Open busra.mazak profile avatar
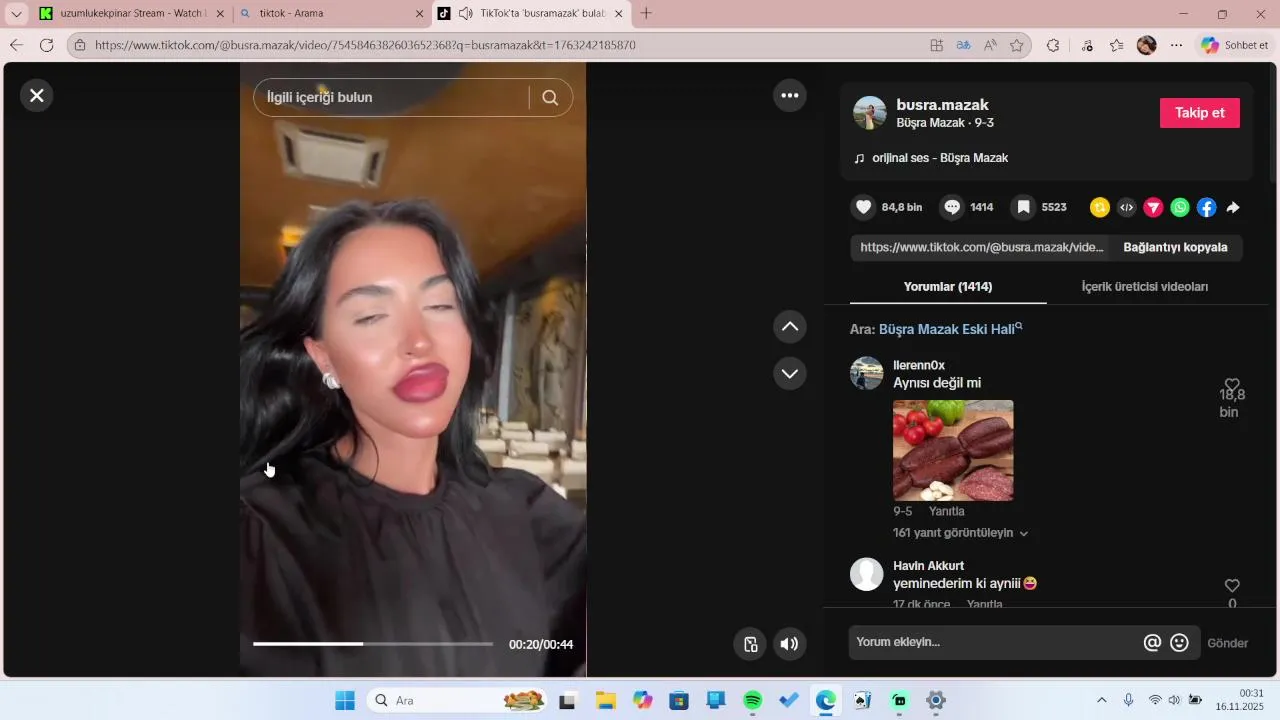Viewport: 1280px width, 720px height. click(870, 113)
